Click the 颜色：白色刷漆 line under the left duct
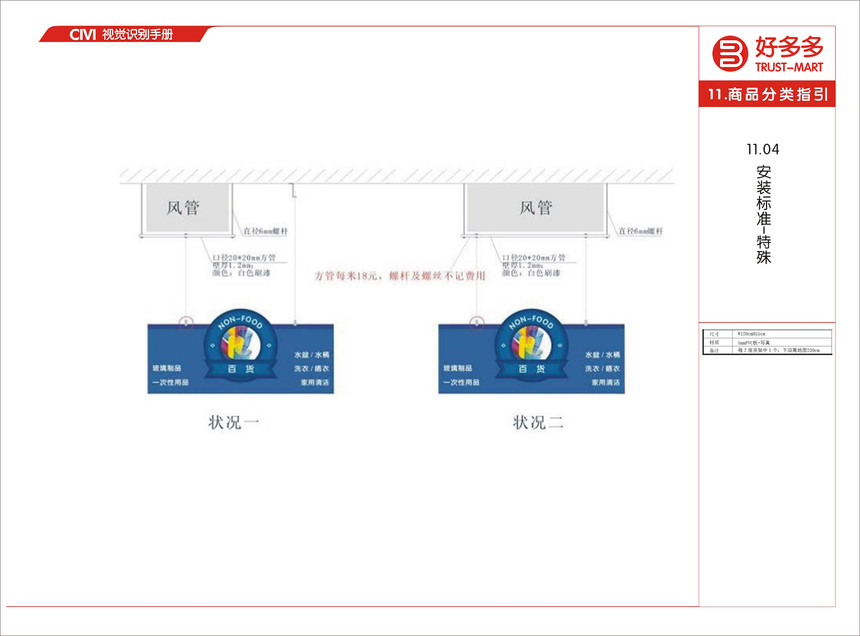The image size is (860, 636). tap(241, 272)
